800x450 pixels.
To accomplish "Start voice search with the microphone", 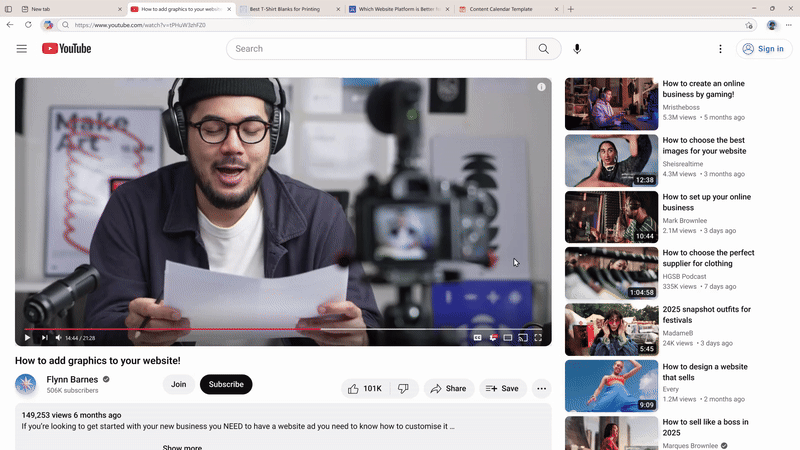I will click(577, 48).
